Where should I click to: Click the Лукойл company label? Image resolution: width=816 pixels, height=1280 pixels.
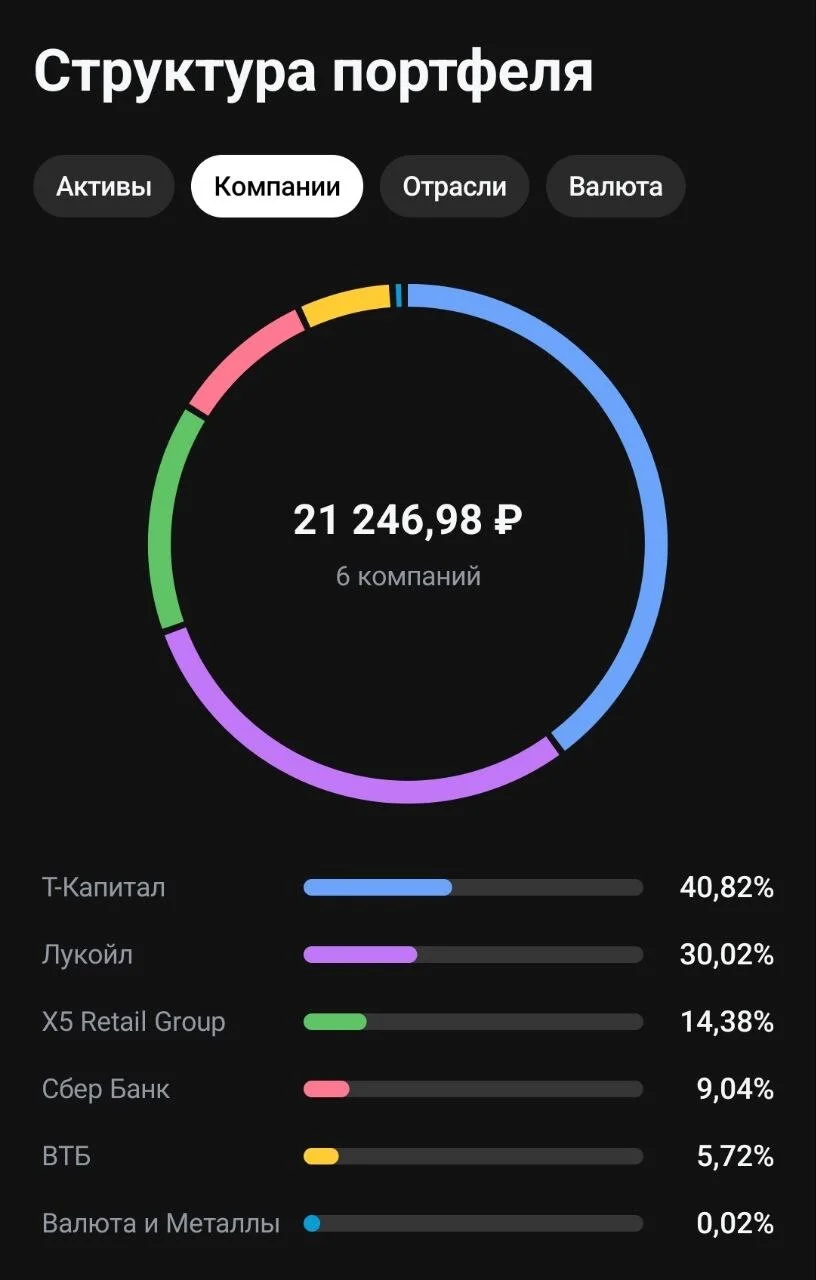[87, 955]
